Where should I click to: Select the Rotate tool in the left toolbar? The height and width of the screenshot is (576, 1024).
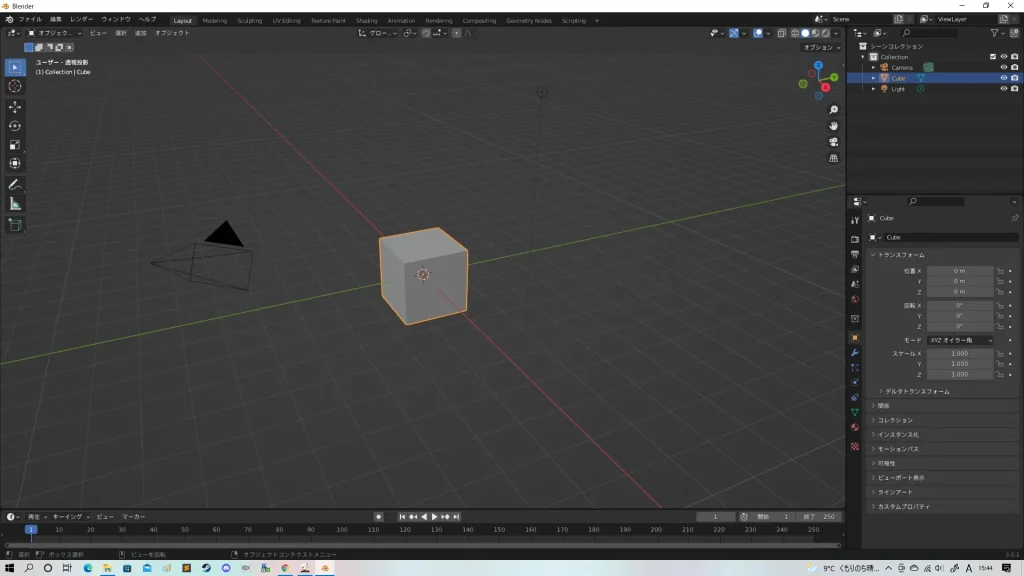coord(15,126)
